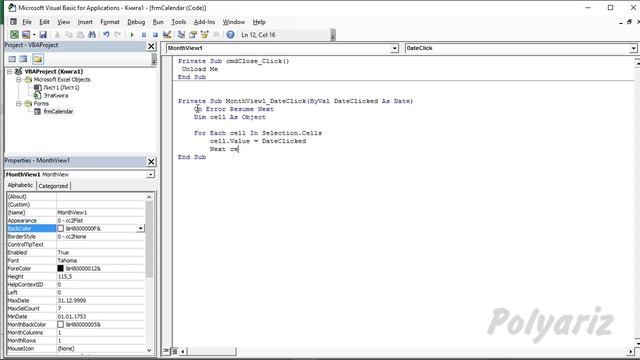Click the Toolbox toolbar icon
The height and width of the screenshot is (360, 640).
[x=216, y=35]
